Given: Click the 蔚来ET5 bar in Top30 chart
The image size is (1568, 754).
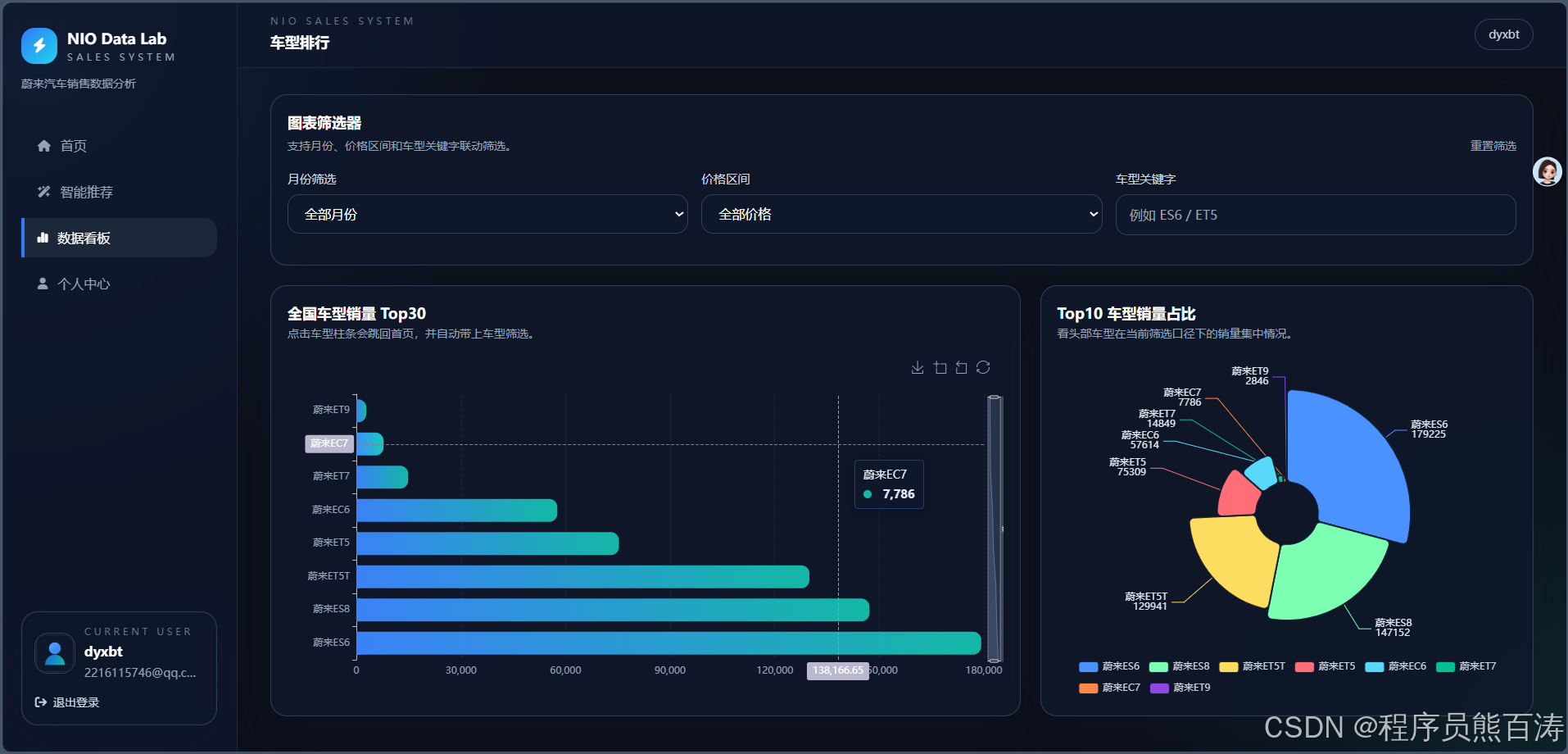Looking at the screenshot, I should (487, 543).
